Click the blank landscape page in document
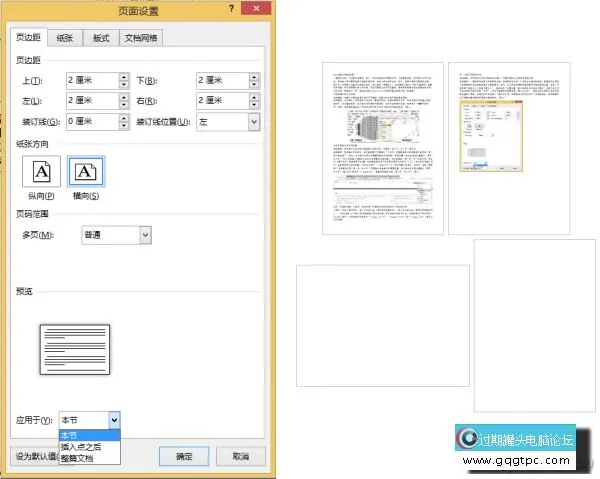This screenshot has width=600, height=479. pos(383,326)
